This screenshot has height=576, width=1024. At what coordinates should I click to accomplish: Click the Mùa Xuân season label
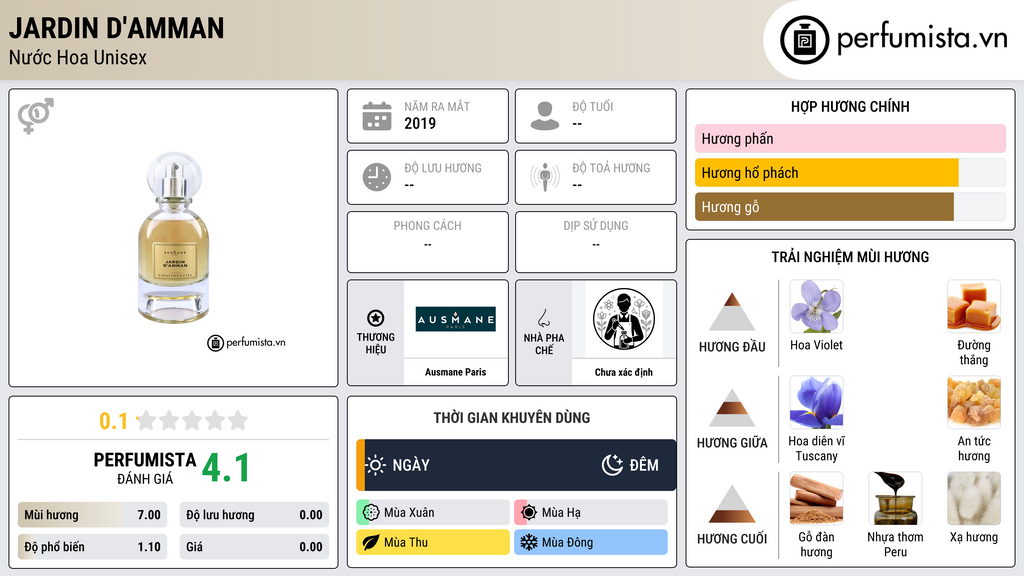click(409, 513)
